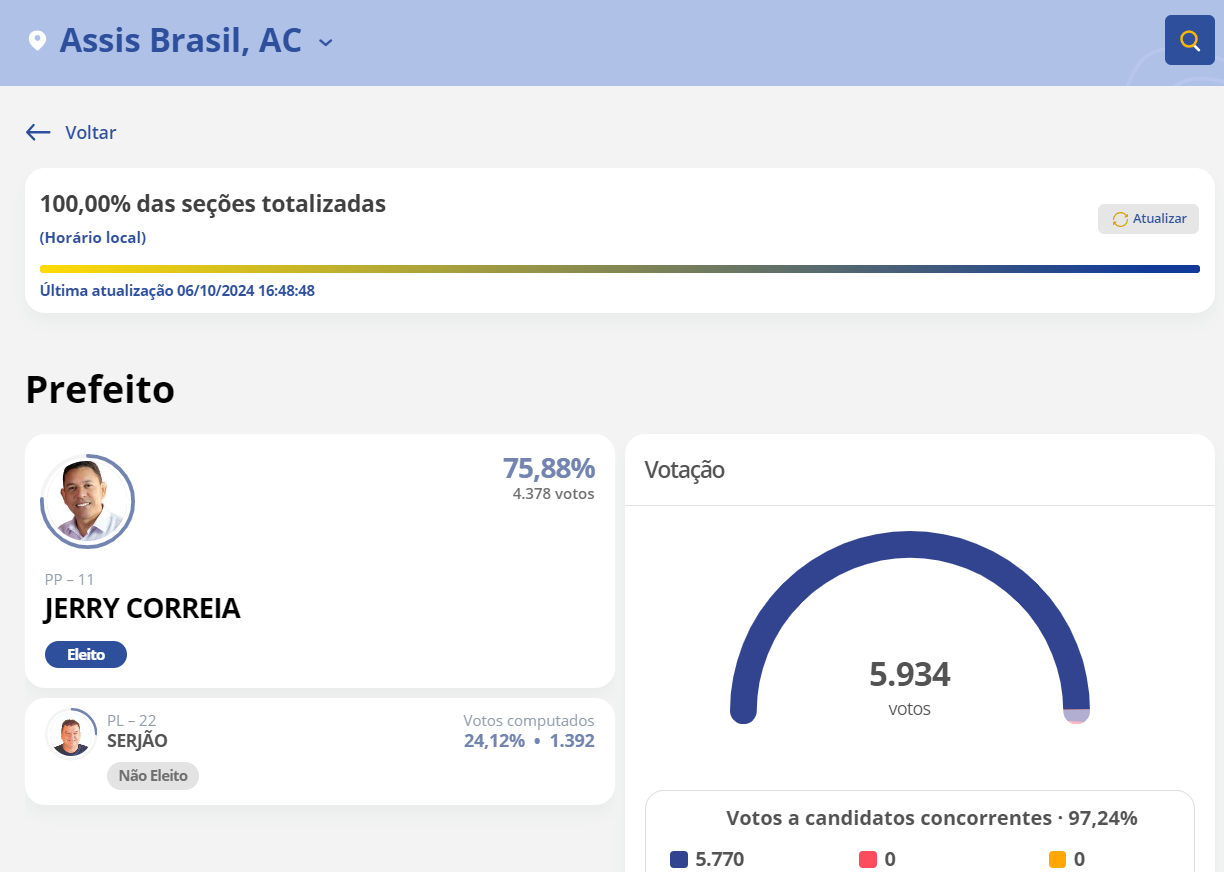
Task: Click the sections totalized progress bar
Action: pos(619,269)
